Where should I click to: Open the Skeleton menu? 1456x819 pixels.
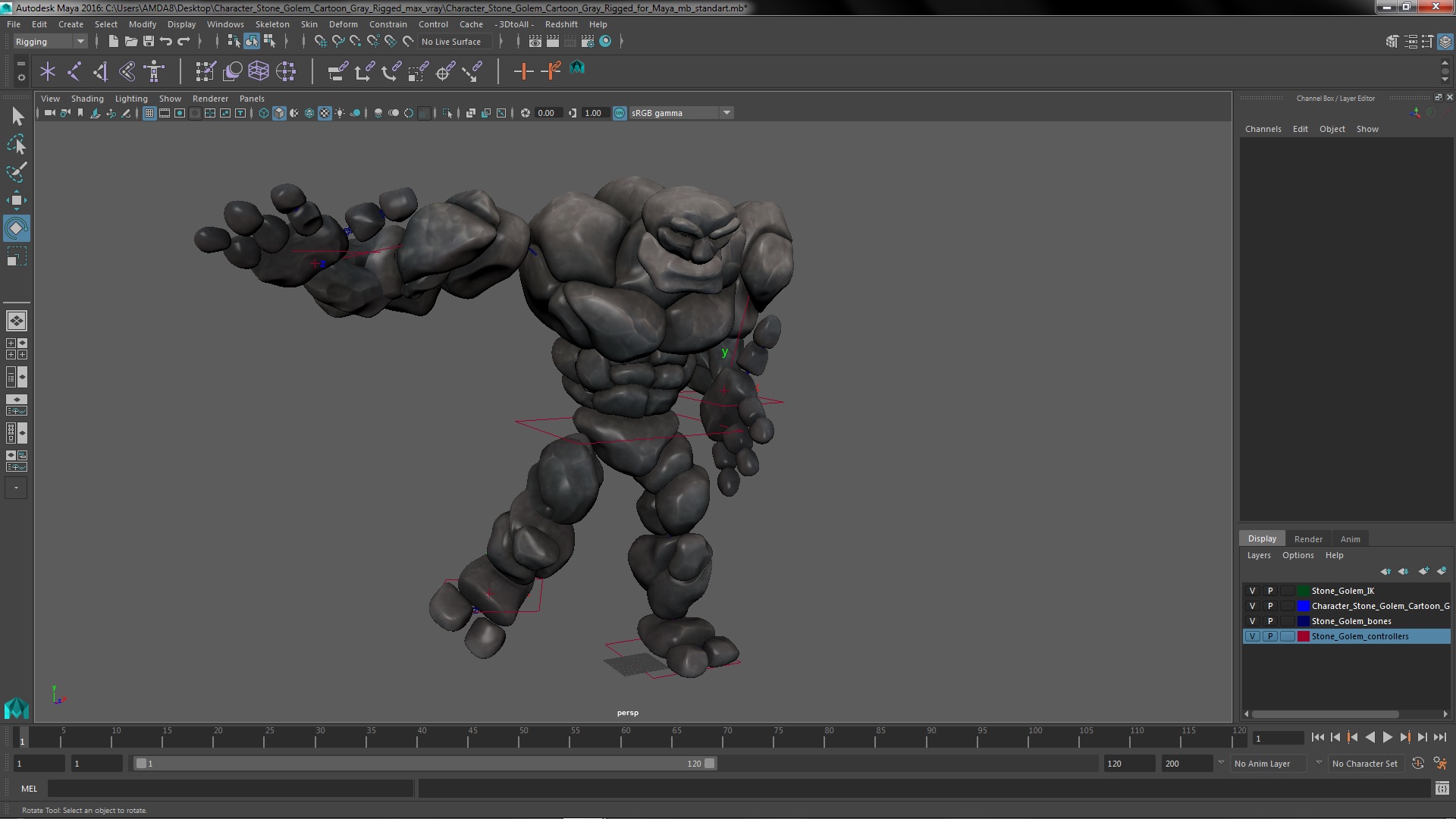[271, 24]
